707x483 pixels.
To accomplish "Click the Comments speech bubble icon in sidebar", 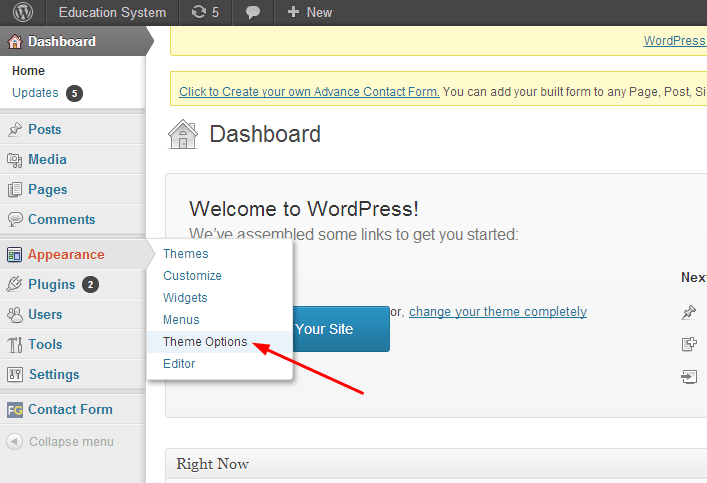I will [x=15, y=219].
